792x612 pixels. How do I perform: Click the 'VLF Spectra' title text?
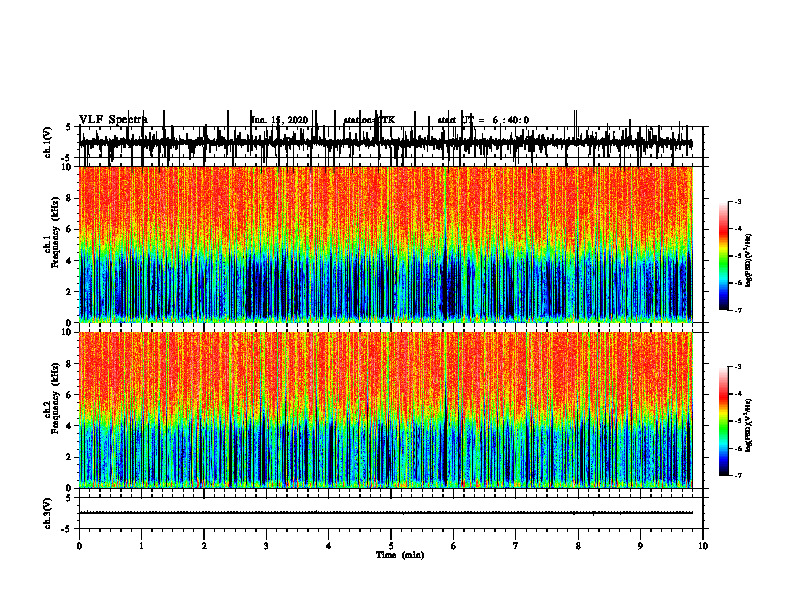(113, 120)
